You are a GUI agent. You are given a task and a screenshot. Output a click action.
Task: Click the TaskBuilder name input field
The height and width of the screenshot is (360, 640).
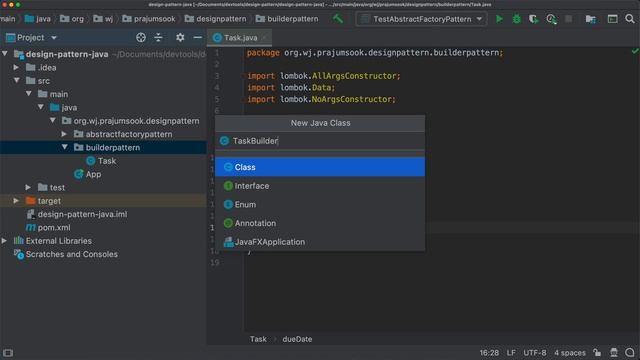point(320,141)
